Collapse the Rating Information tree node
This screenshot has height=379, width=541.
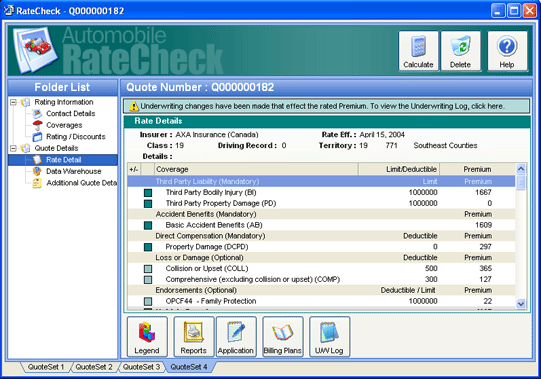(x=13, y=102)
